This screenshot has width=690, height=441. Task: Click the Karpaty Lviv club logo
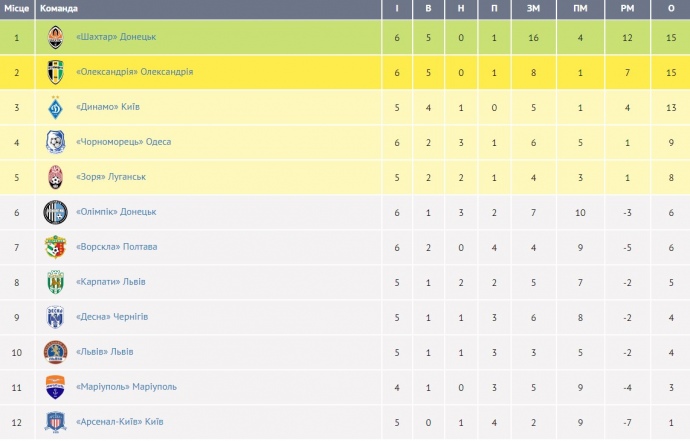(x=55, y=282)
